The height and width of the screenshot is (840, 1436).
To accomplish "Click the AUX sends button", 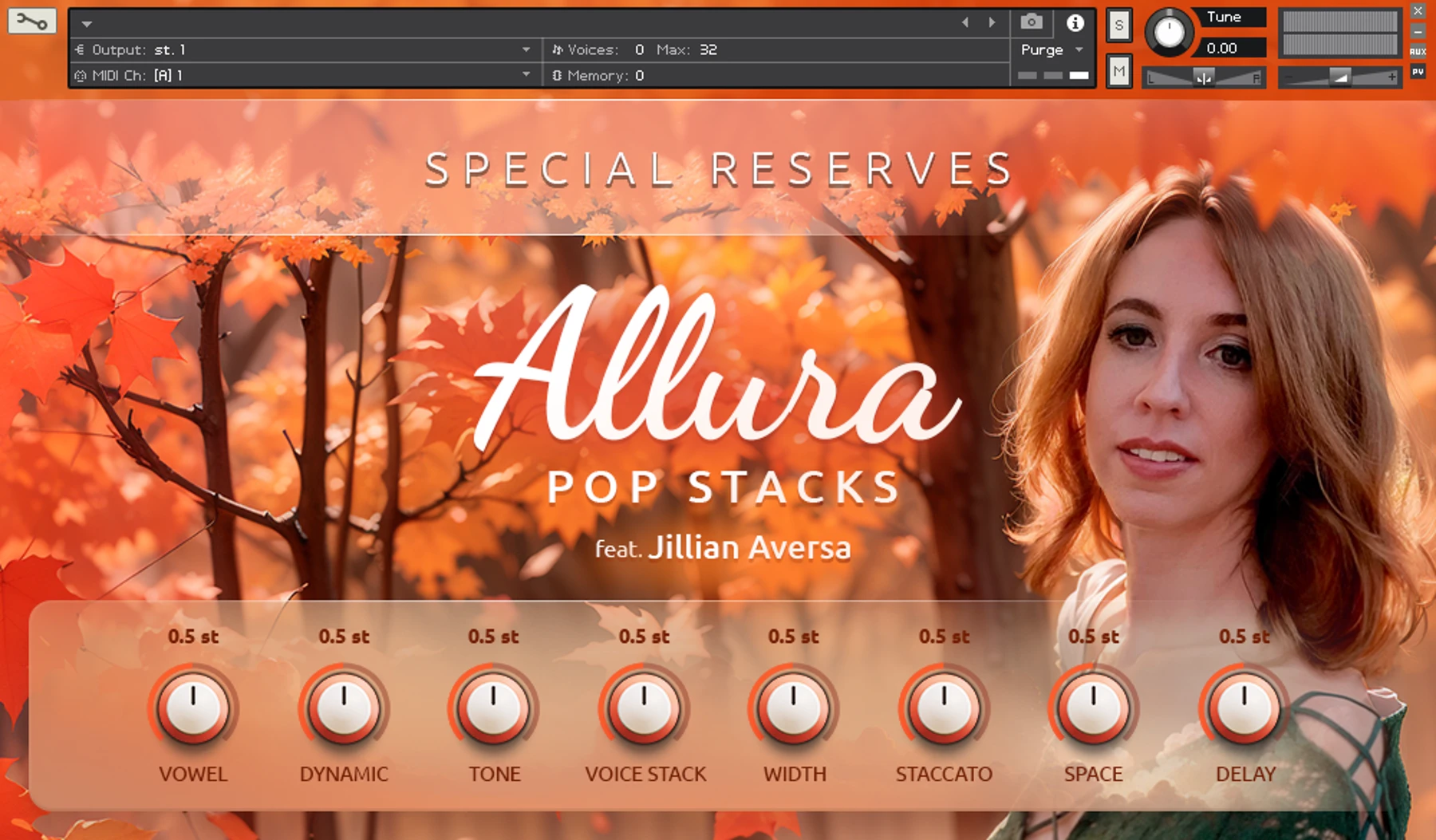I will click(1418, 51).
